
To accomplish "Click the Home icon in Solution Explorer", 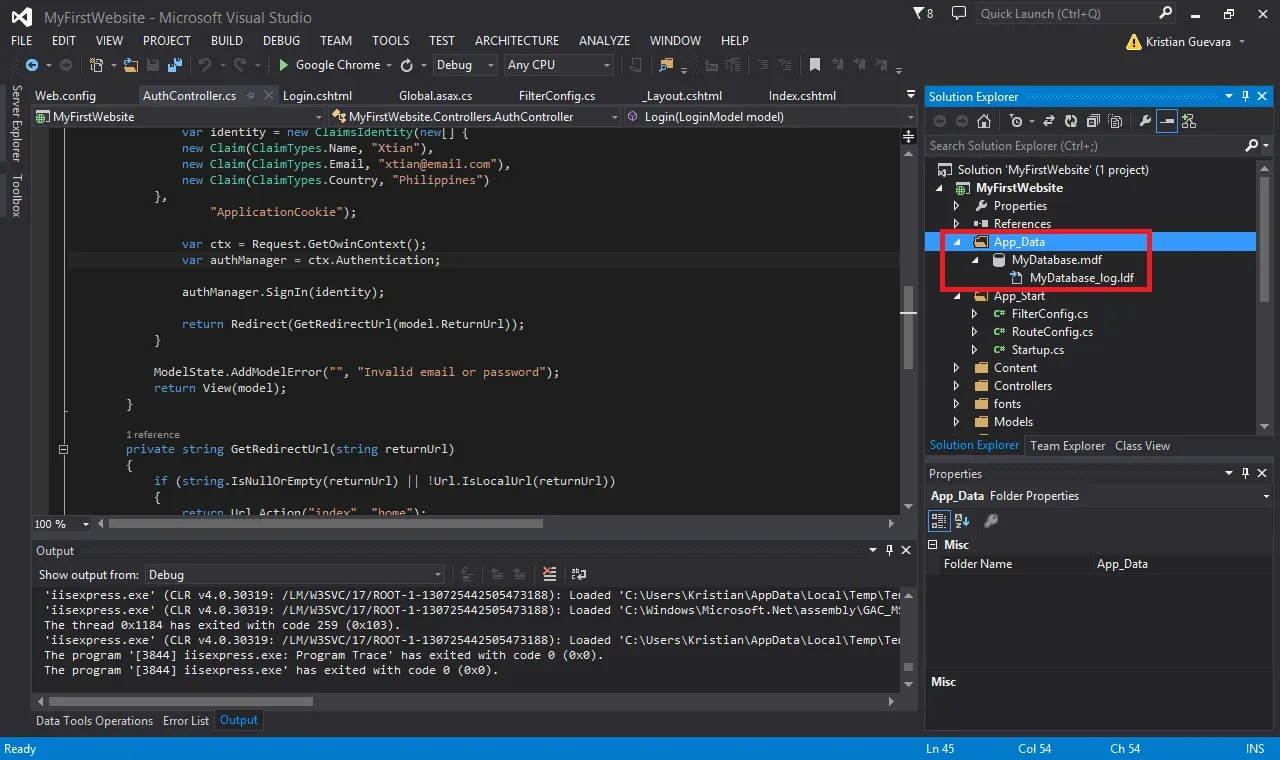I will tap(984, 121).
